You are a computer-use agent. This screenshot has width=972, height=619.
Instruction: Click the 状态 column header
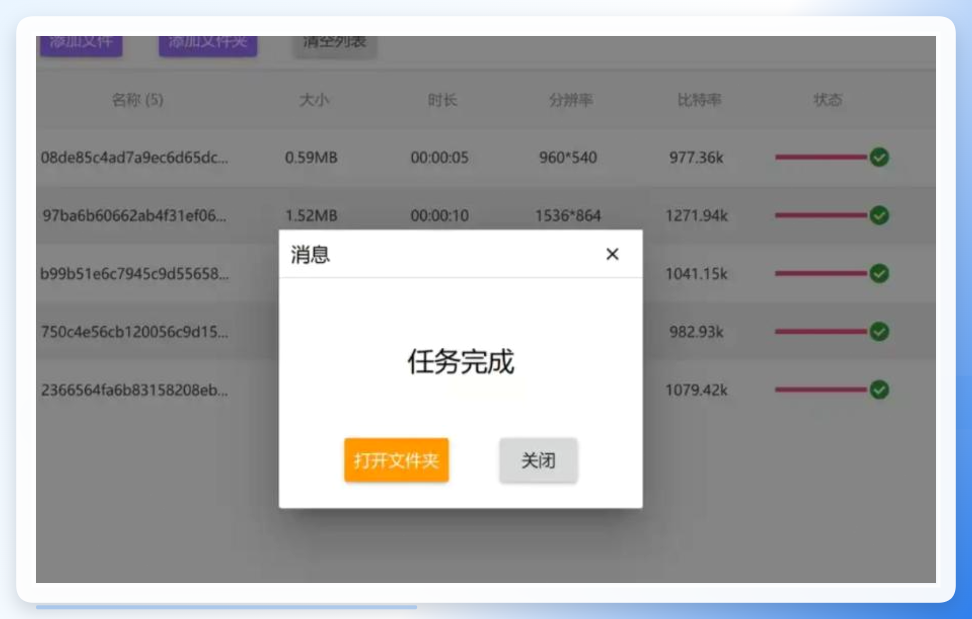828,100
